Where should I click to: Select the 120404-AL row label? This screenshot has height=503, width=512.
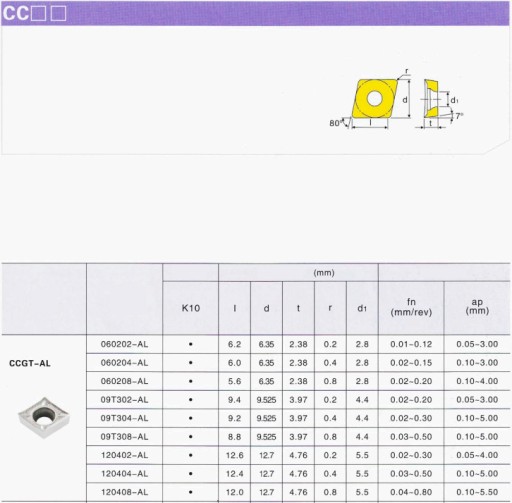pyautogui.click(x=124, y=474)
